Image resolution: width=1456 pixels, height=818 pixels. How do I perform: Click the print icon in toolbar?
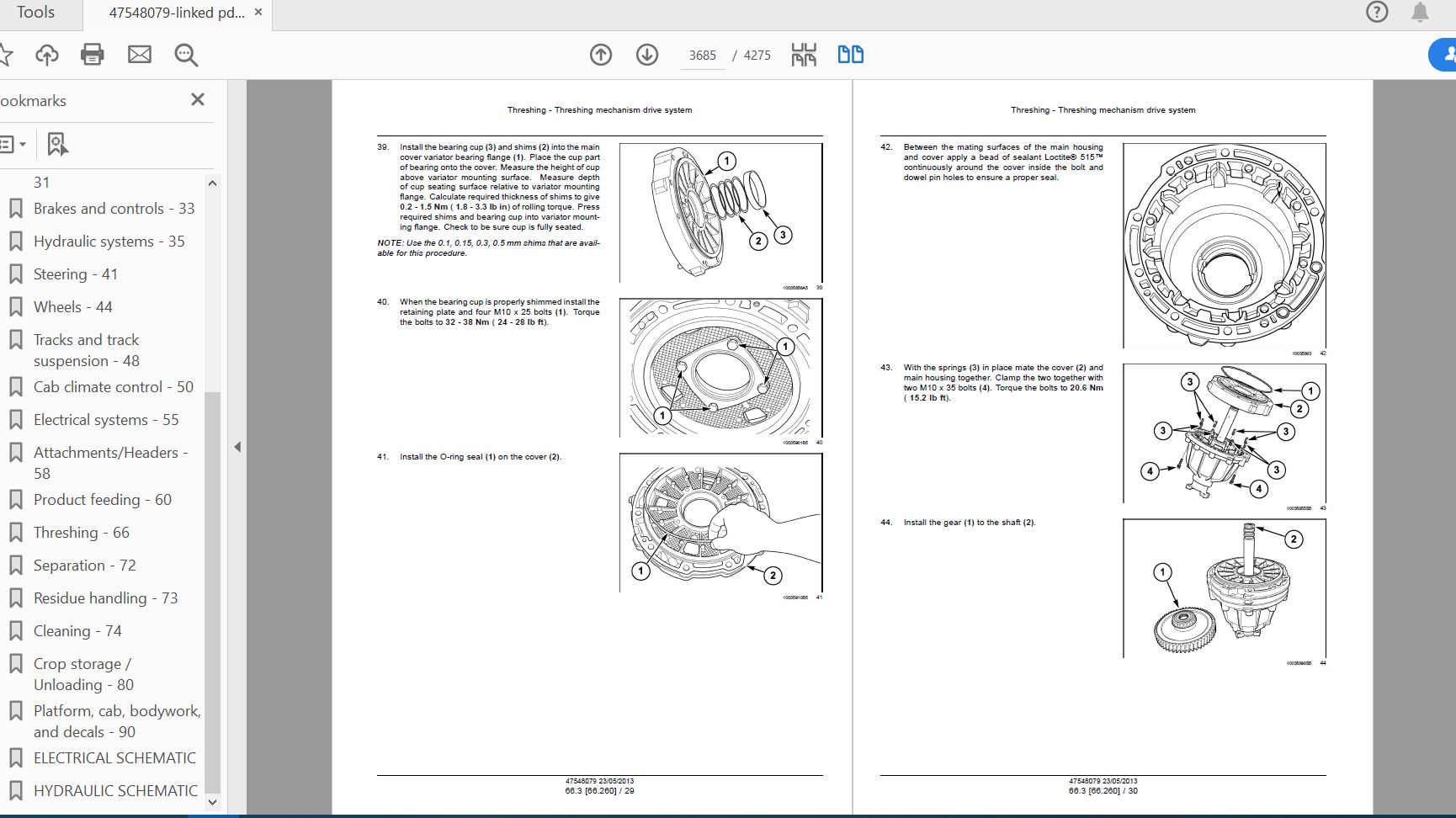93,55
